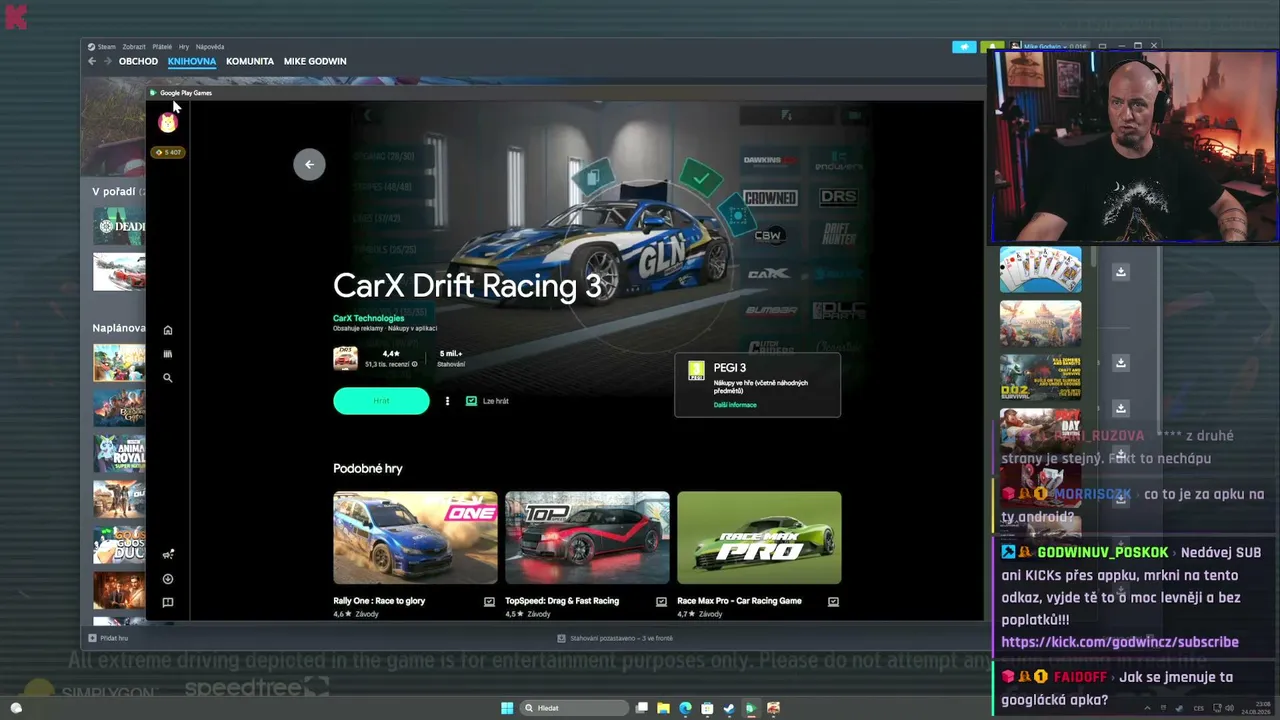Click the Lze hrát playable badge icon
Viewport: 1280px width, 720px height.
pos(471,401)
